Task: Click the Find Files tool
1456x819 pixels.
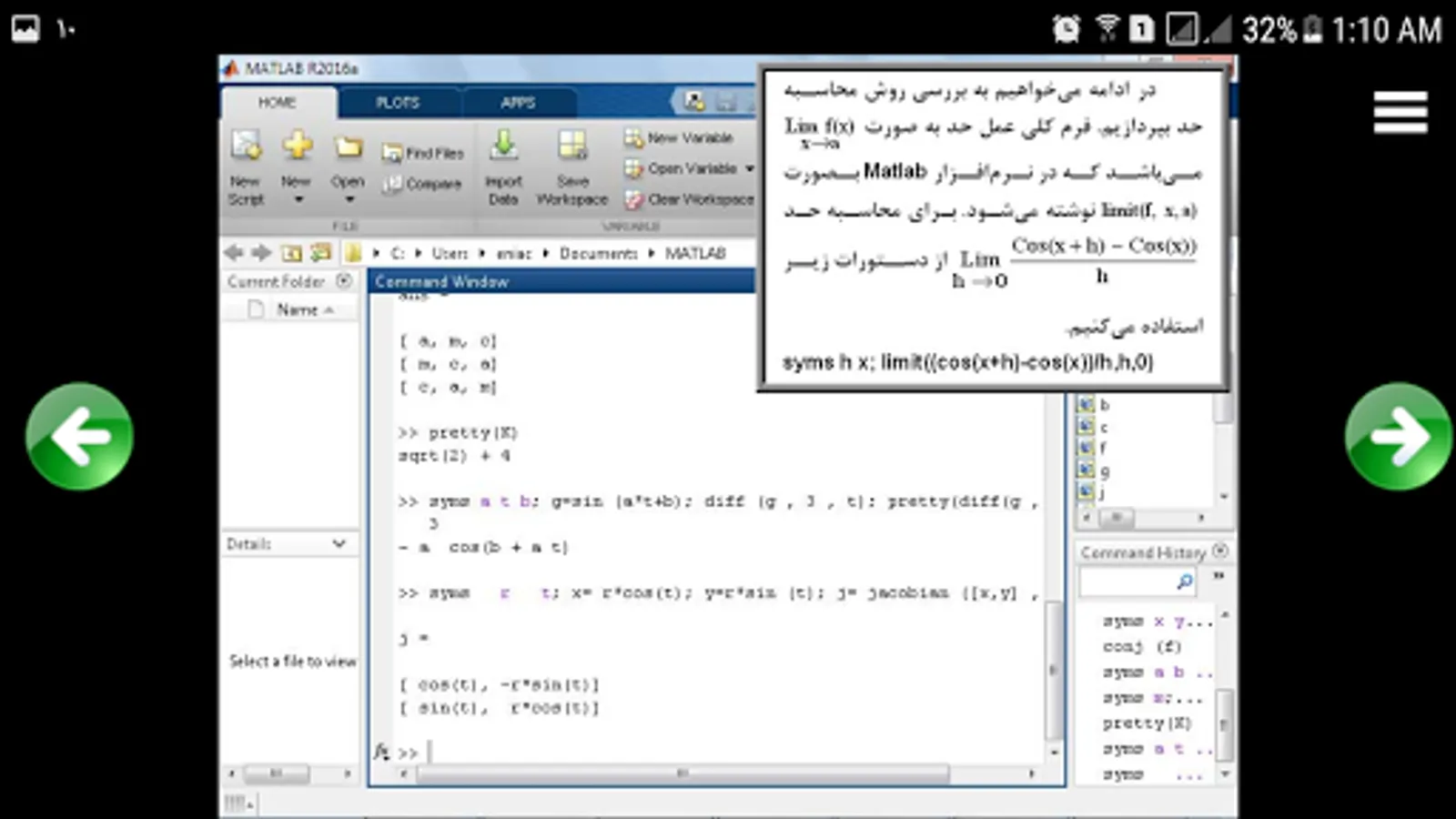Action: (x=423, y=153)
